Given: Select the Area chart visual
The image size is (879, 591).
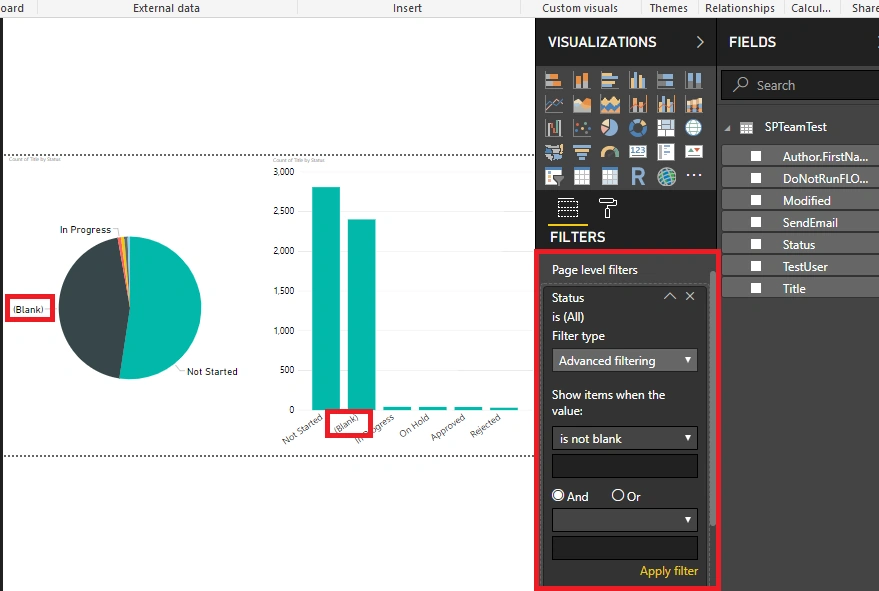Looking at the screenshot, I should coord(581,104).
